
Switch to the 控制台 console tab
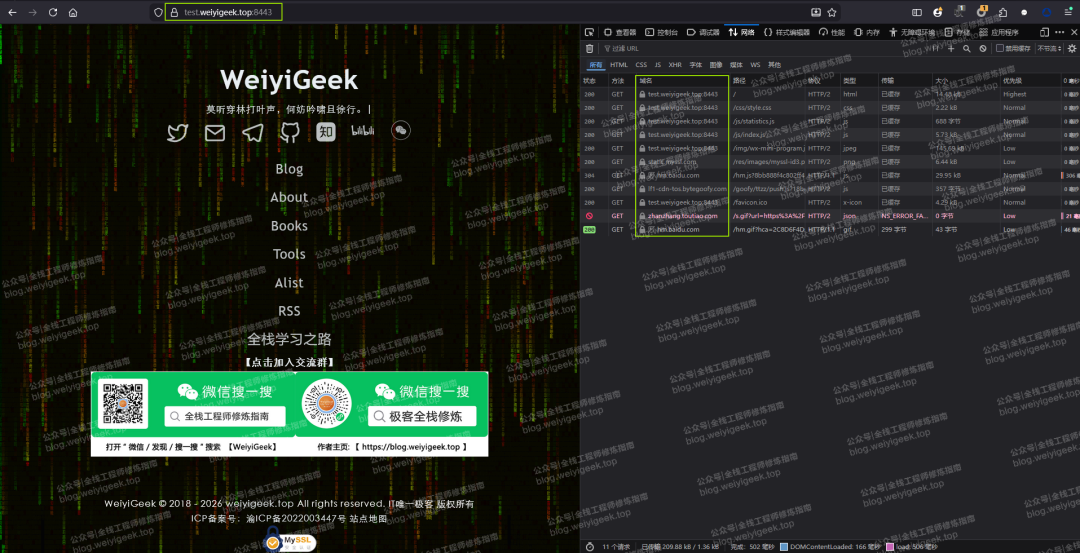(x=662, y=32)
